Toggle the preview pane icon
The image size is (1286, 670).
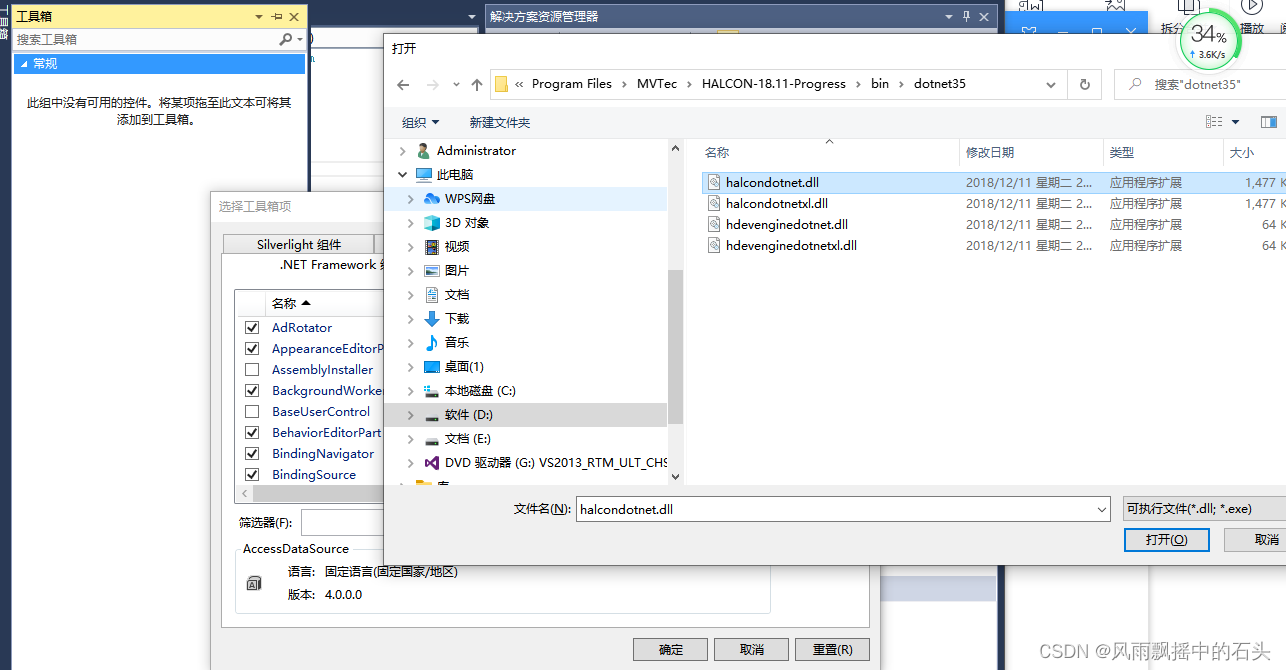click(x=1269, y=122)
